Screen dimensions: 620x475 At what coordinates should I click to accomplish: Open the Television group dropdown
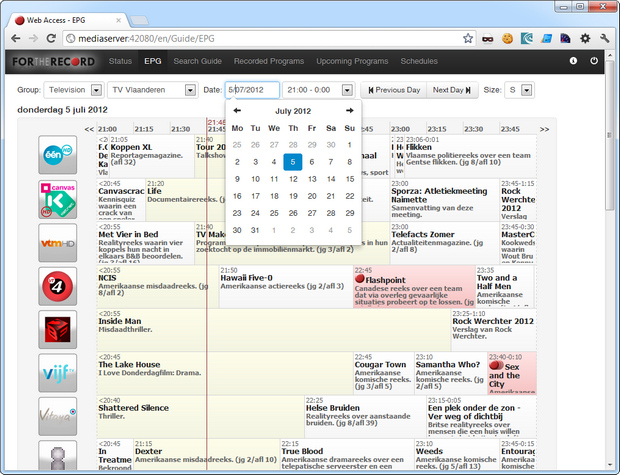pos(74,90)
